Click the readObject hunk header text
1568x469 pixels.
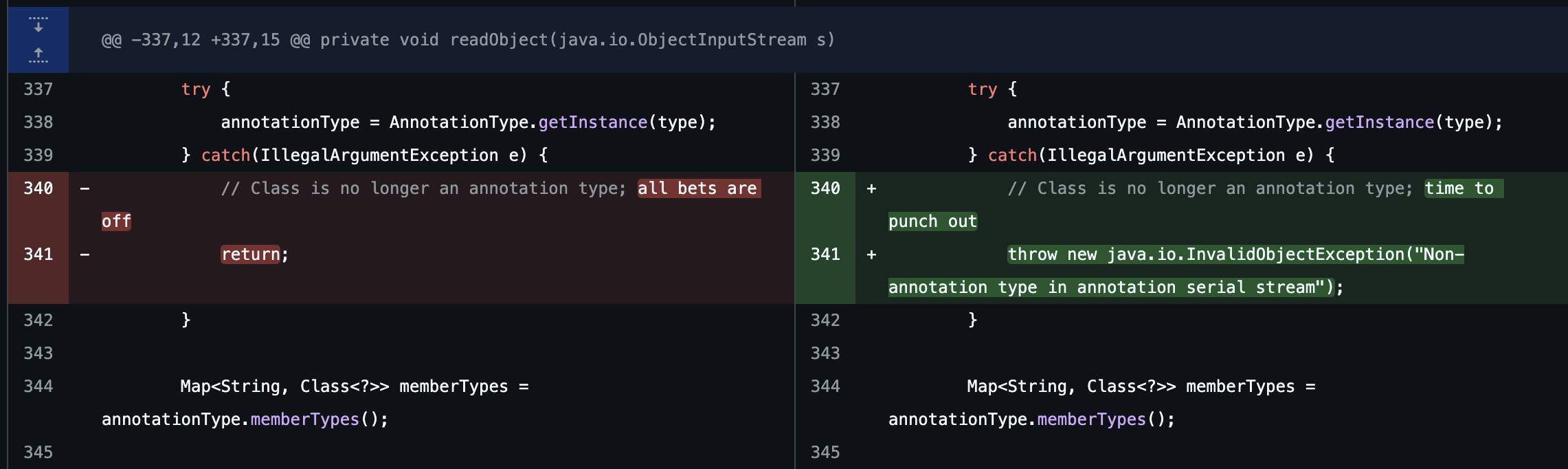468,40
